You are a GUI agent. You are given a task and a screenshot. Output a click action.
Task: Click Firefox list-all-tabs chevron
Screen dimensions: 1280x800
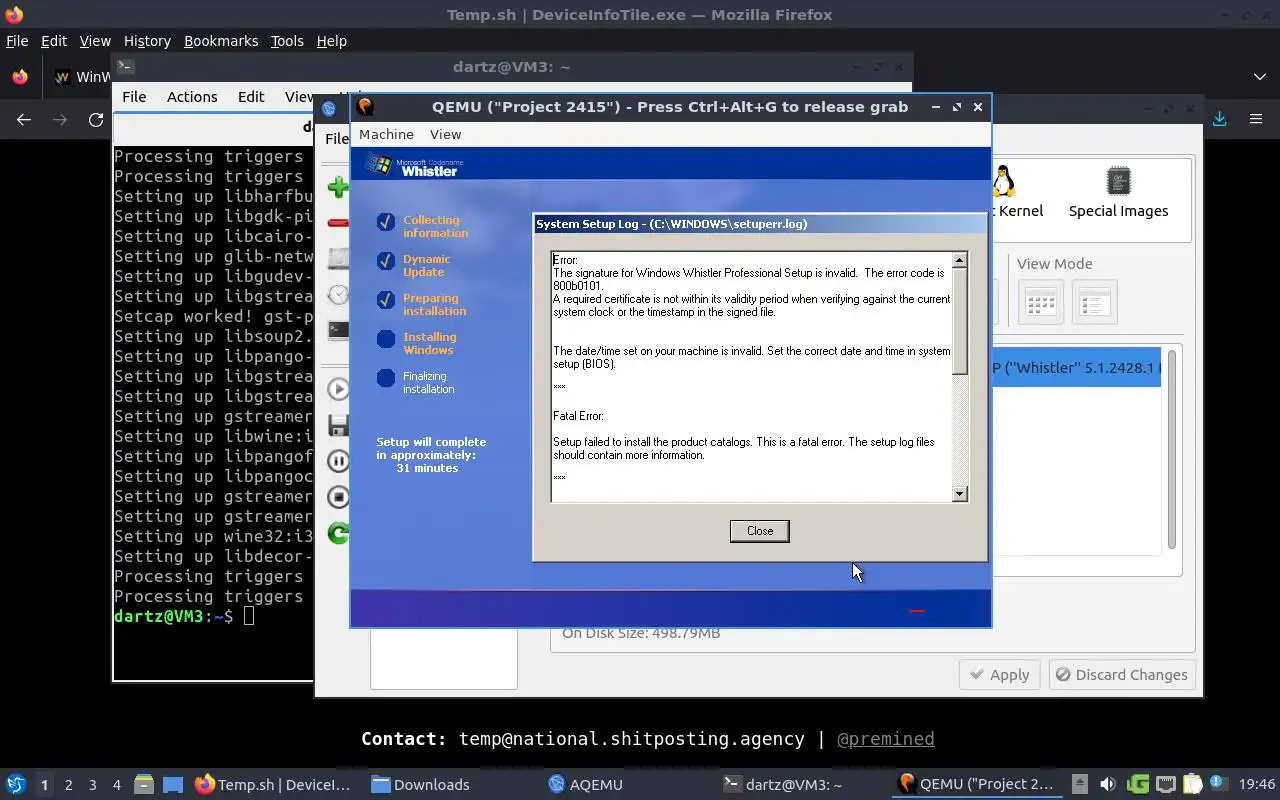tap(1259, 77)
